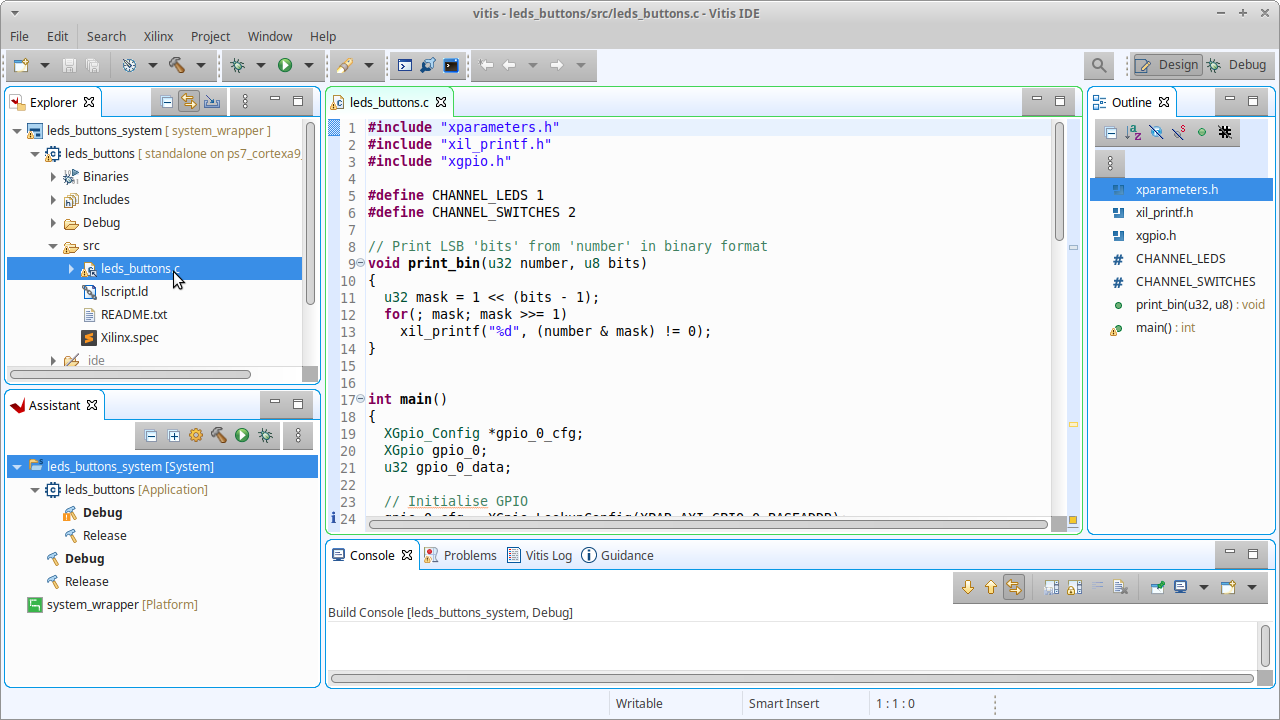
Task: Click the Pin Console icon
Action: (1157, 588)
